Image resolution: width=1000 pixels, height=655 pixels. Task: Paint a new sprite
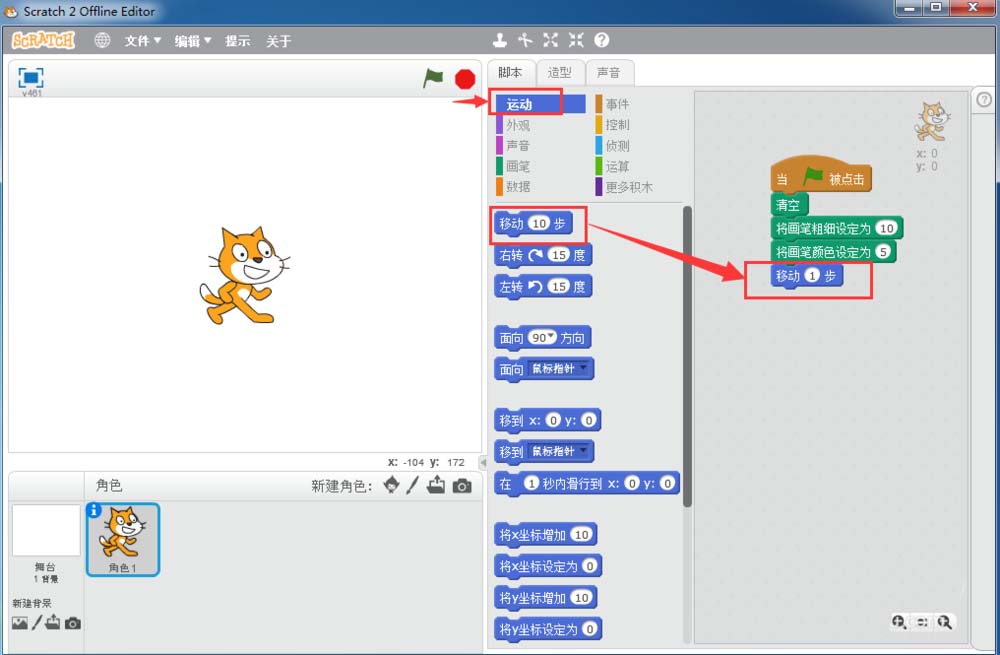pyautogui.click(x=413, y=485)
